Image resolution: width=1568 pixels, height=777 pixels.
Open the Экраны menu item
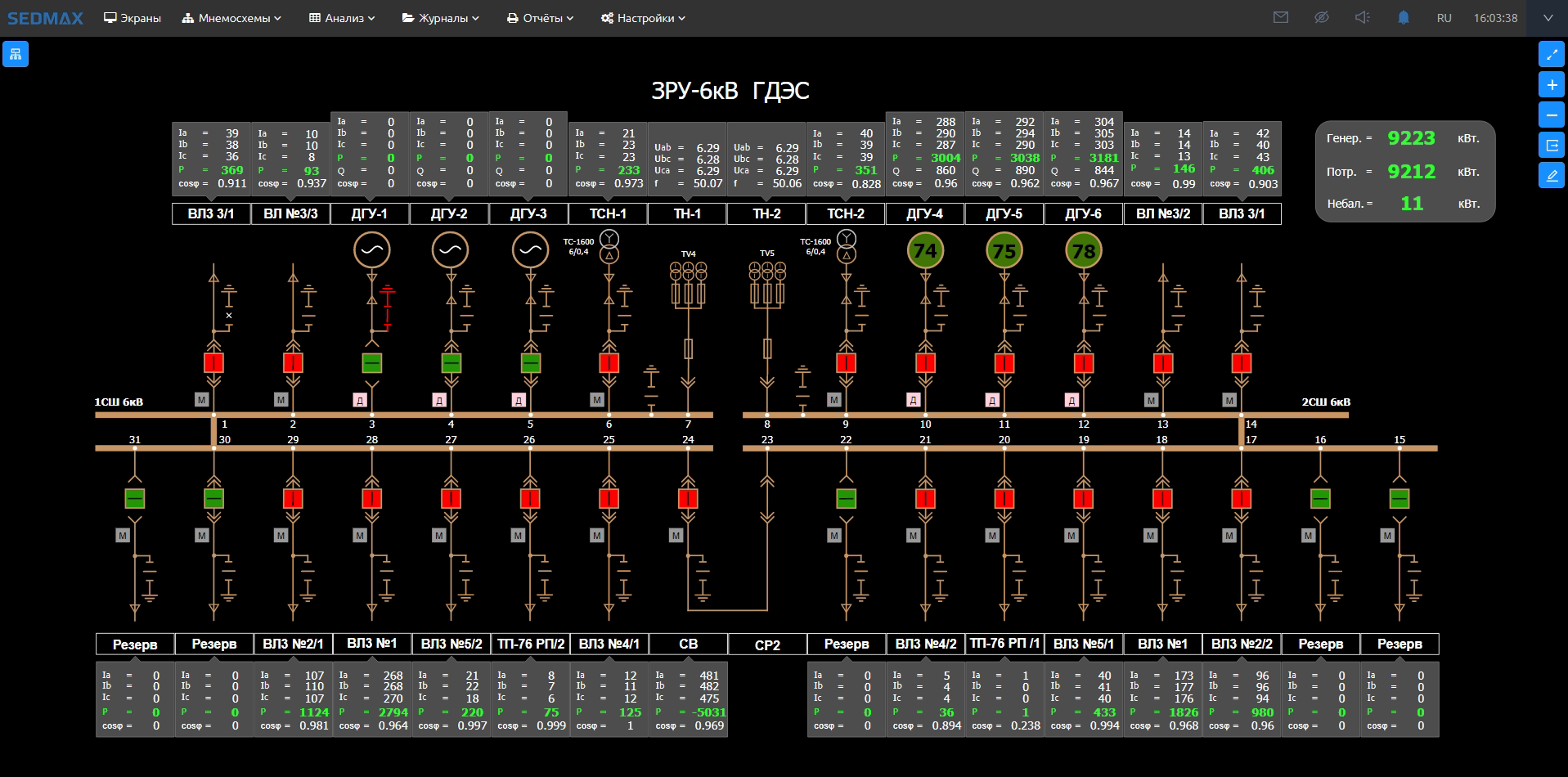(133, 18)
